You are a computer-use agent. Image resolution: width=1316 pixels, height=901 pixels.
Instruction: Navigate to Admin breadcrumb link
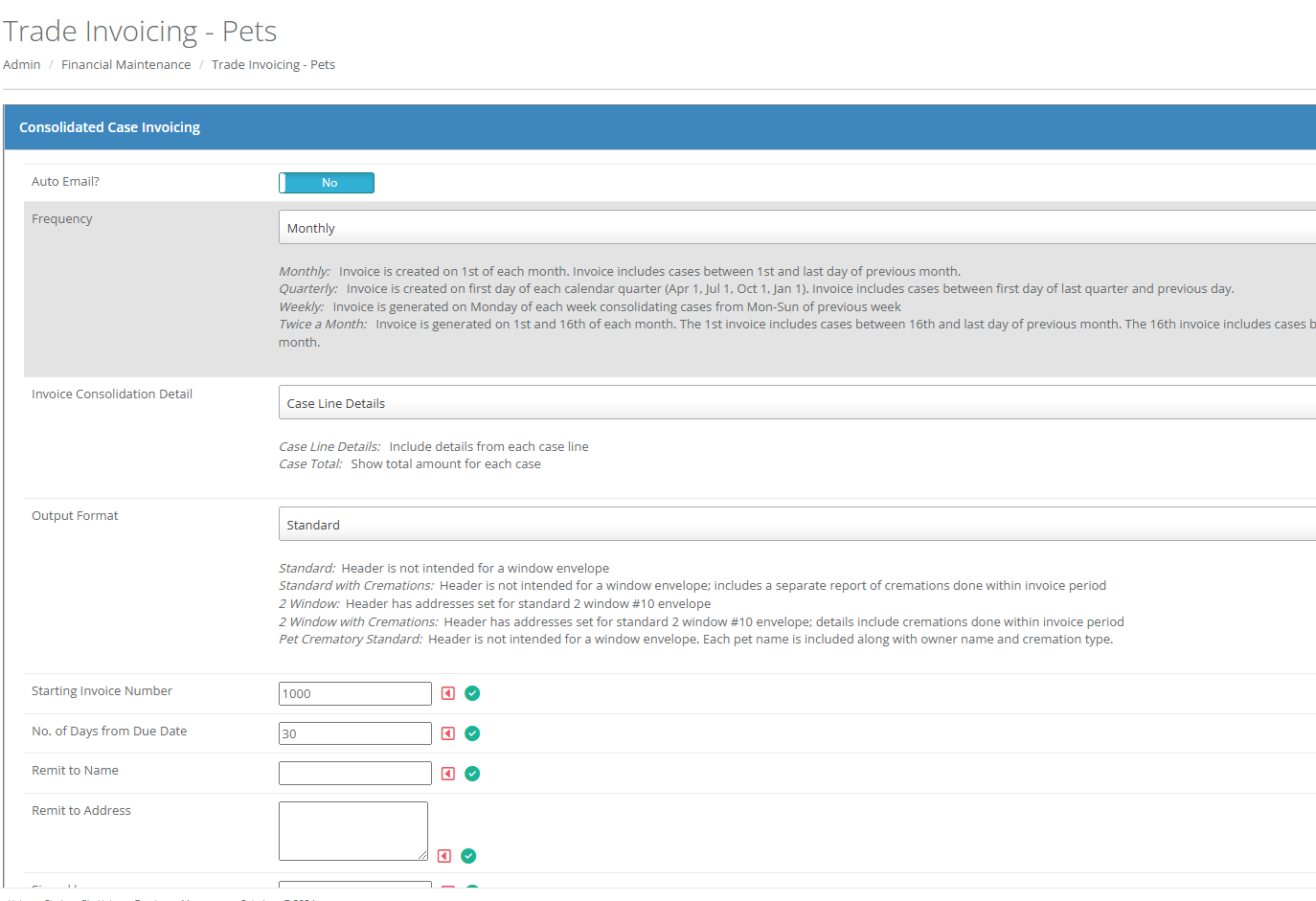(x=21, y=64)
